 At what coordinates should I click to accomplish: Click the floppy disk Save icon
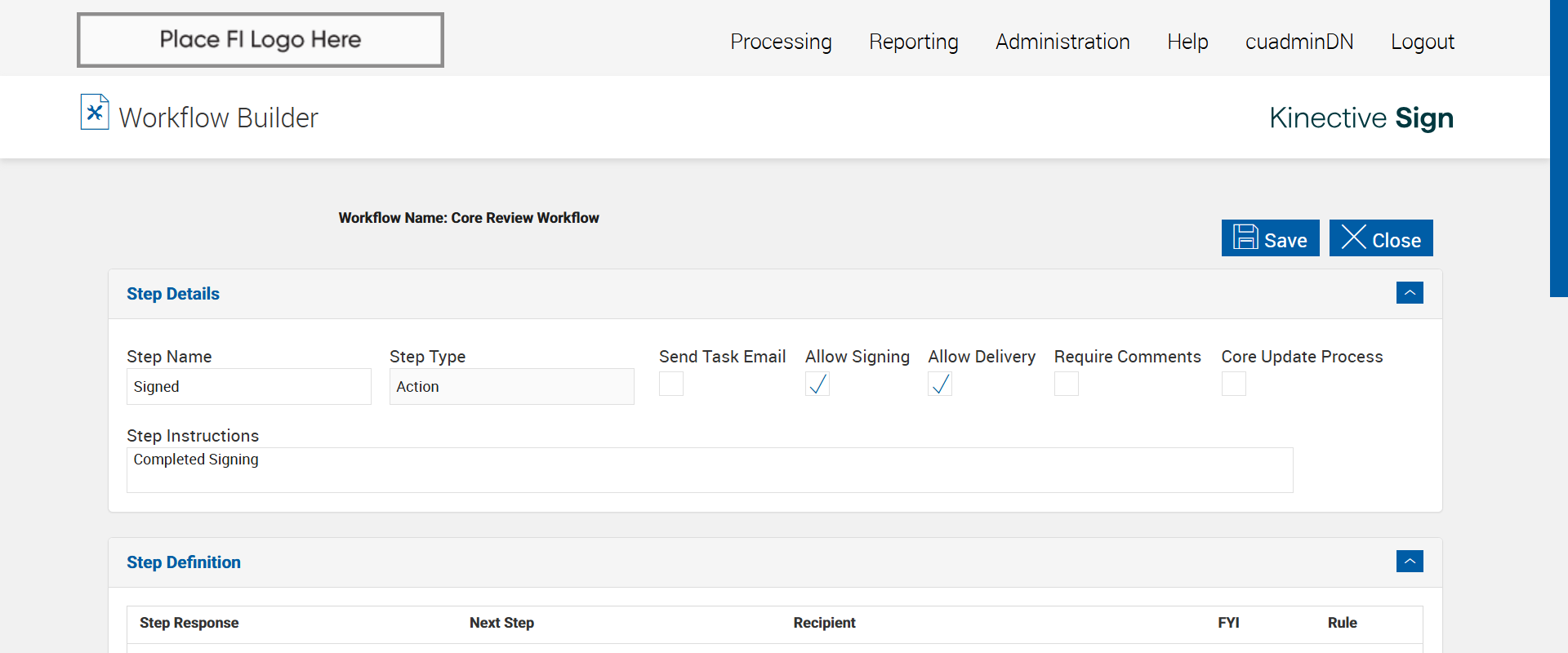(x=1245, y=238)
